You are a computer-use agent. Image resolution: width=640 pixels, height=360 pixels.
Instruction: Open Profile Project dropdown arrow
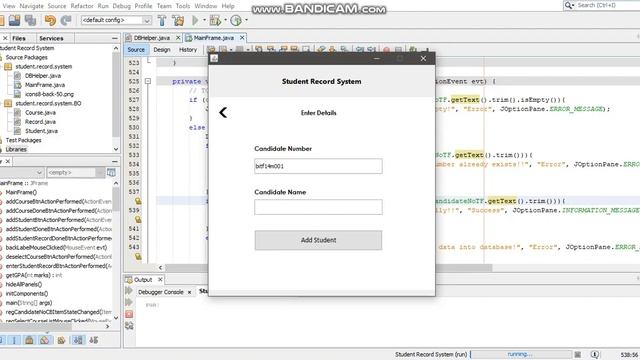[x=246, y=20]
